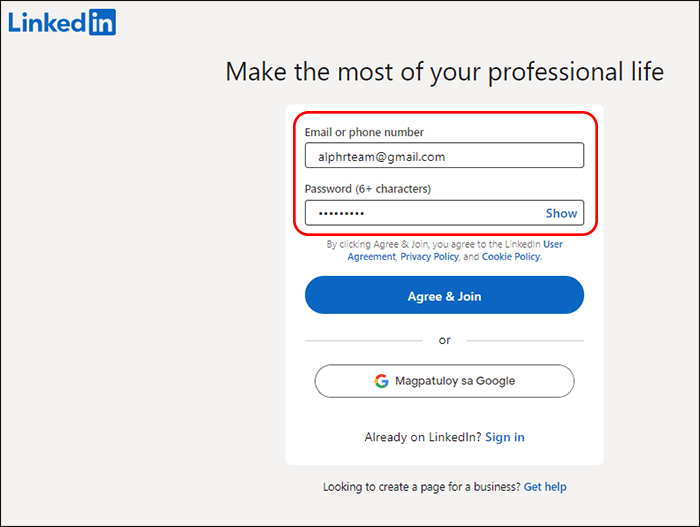Click the "Password (6+ characters)" label
Screen dimensions: 700x527
coord(367,188)
